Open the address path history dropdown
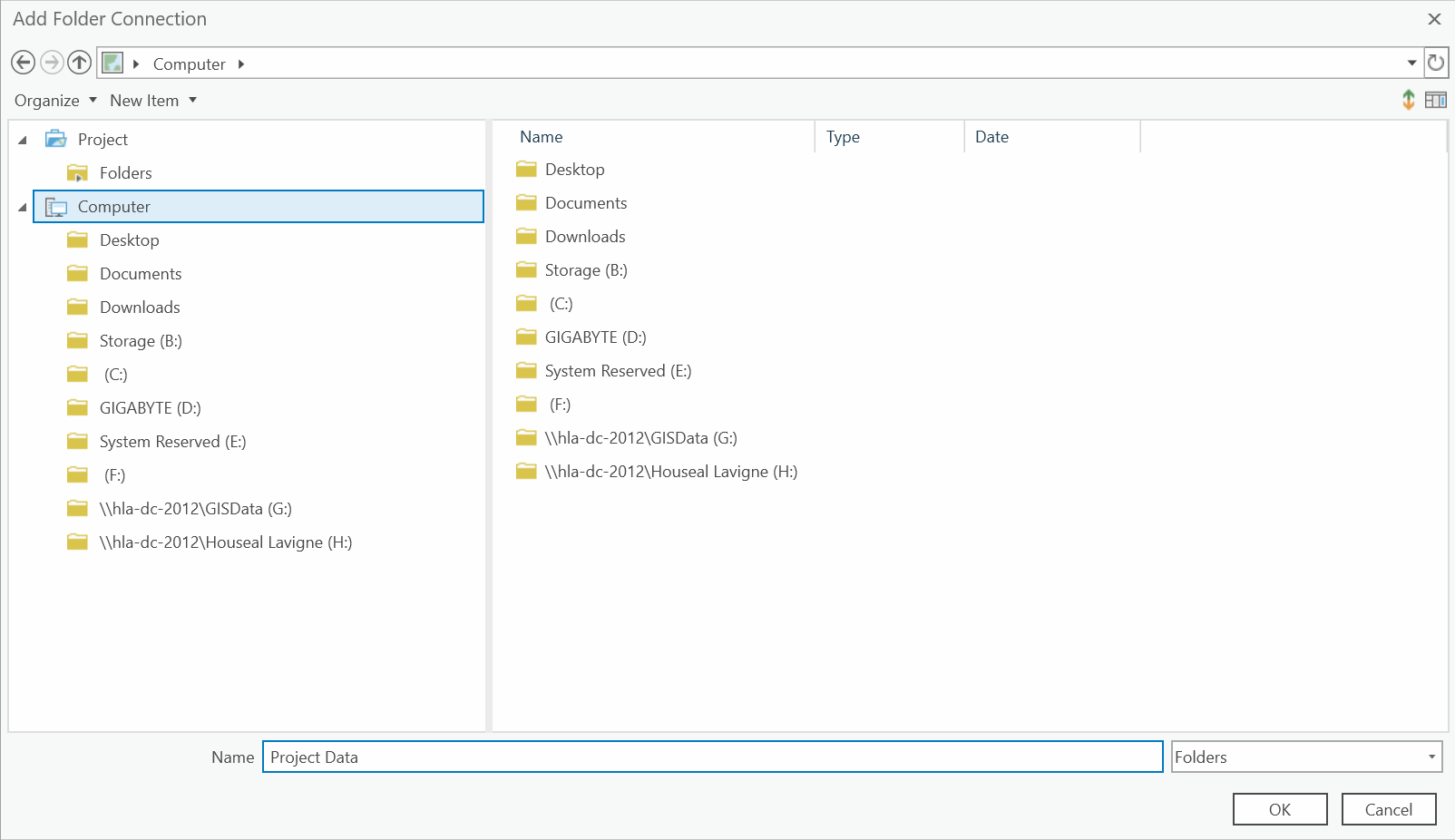This screenshot has height=840, width=1455. [x=1411, y=63]
